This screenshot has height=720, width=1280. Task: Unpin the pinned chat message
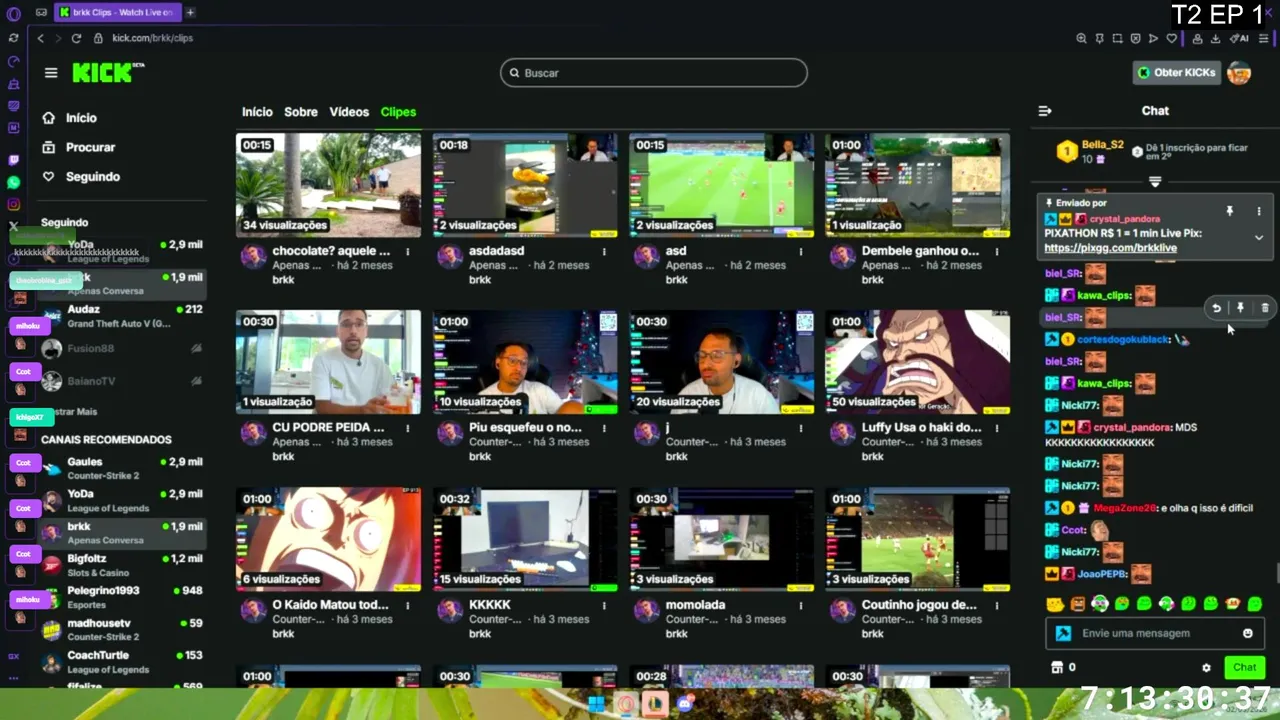[x=1230, y=212]
